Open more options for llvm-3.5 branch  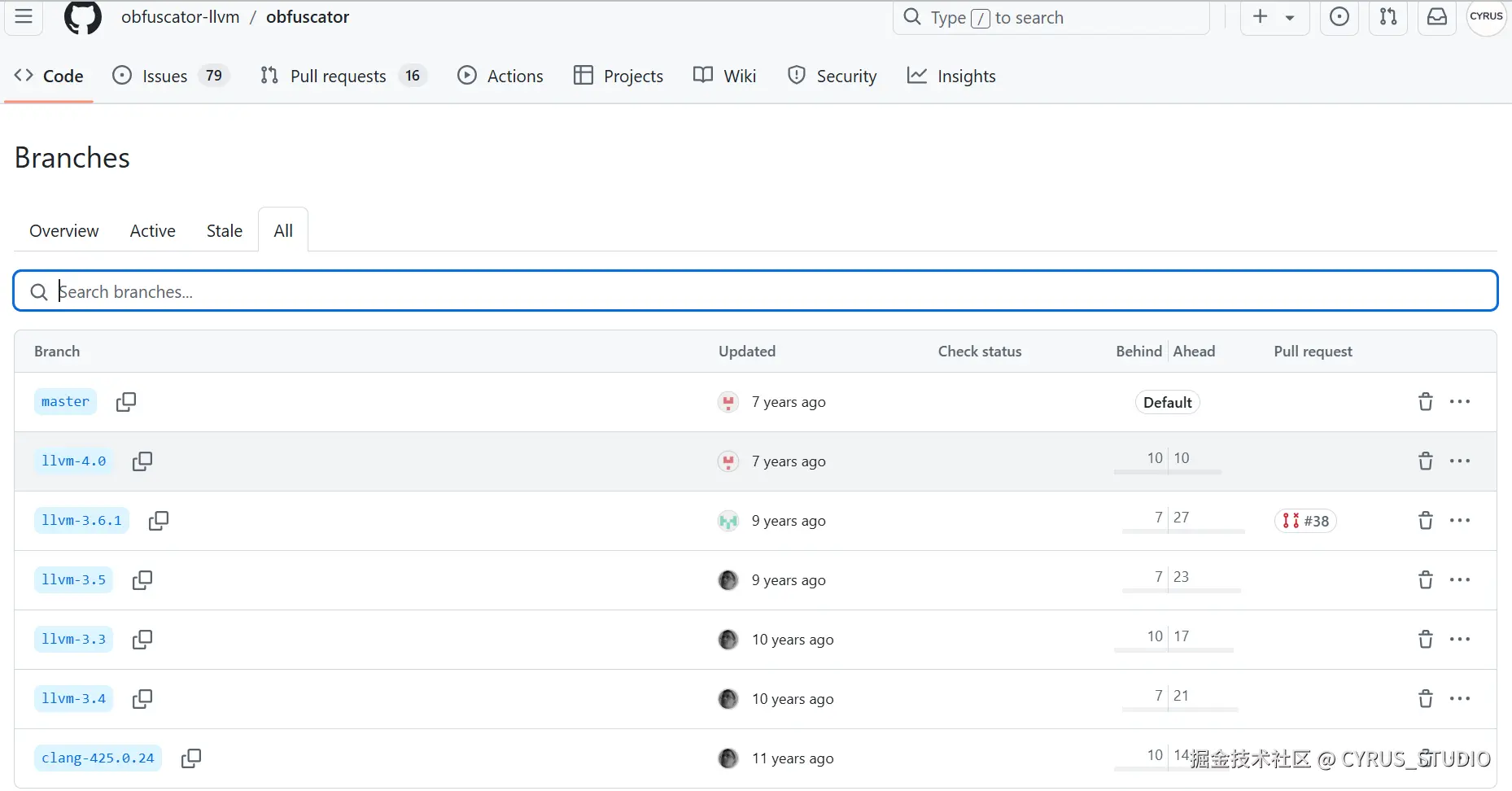pos(1460,580)
